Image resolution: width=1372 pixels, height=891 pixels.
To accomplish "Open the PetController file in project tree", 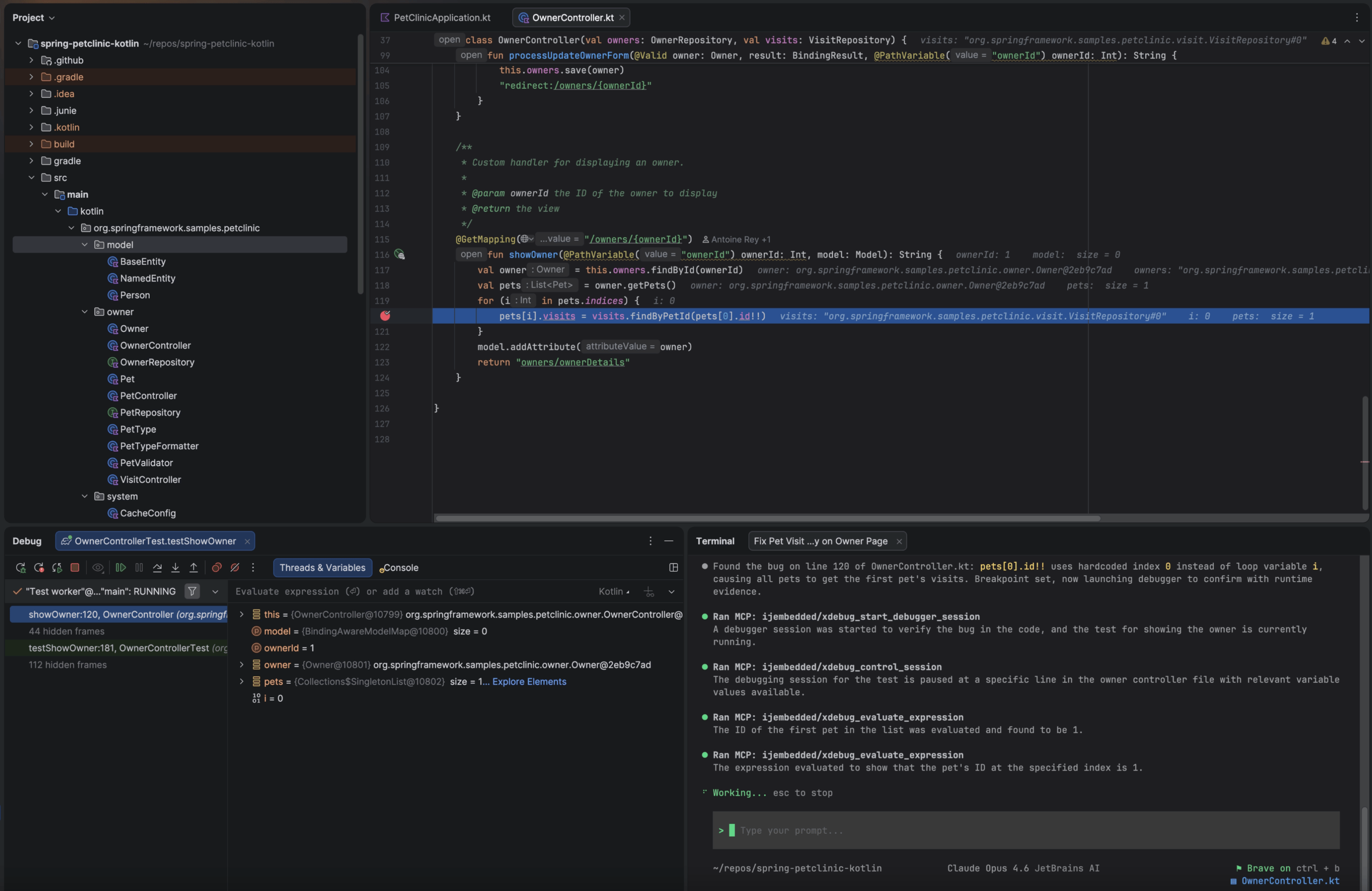I will coord(148,395).
